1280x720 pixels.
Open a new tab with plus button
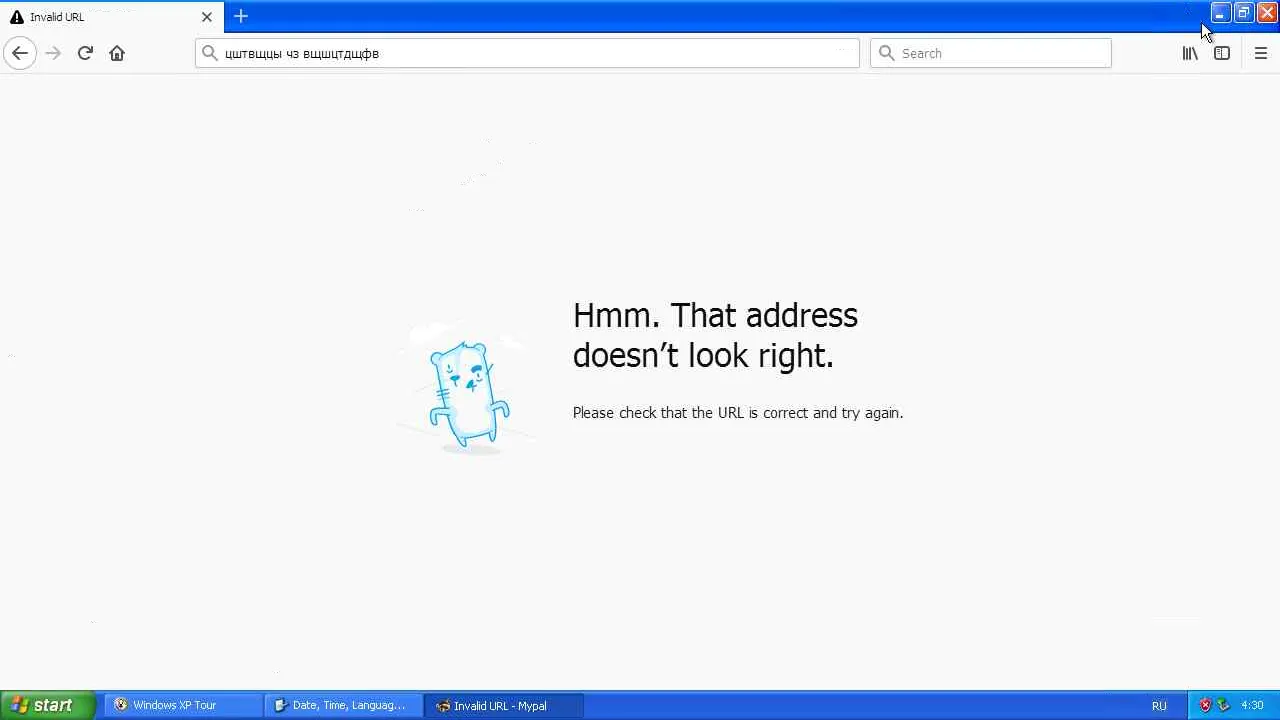click(240, 16)
